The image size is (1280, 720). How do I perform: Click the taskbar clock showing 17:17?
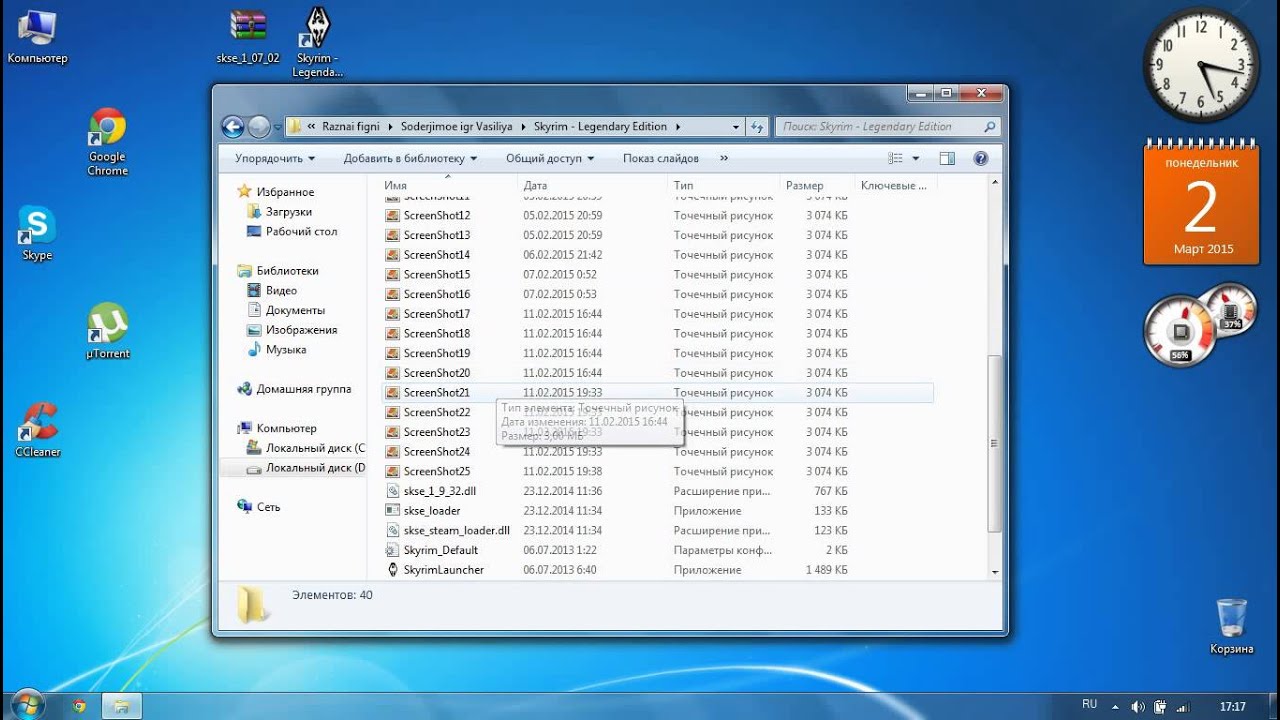1233,706
